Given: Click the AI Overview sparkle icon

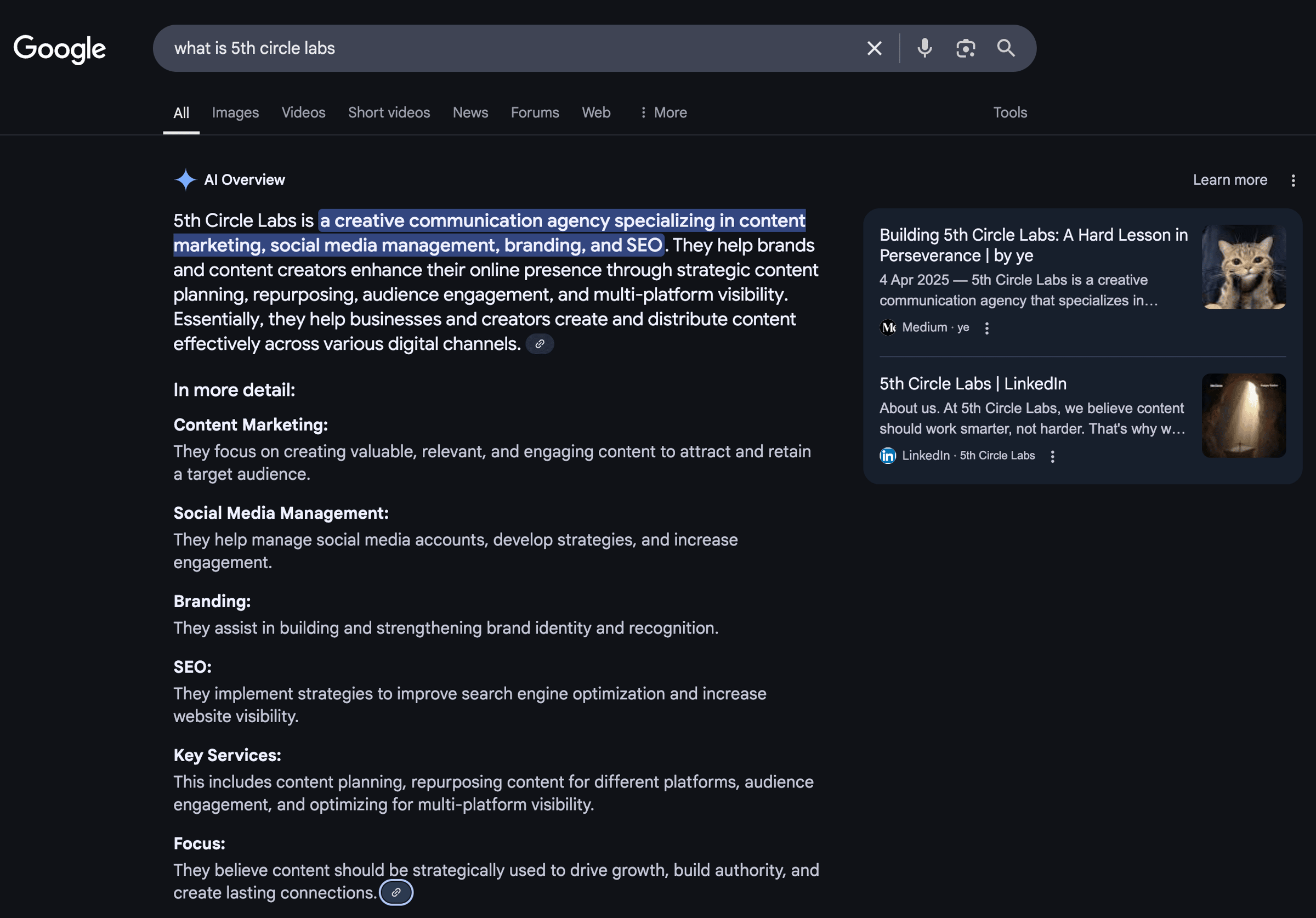Looking at the screenshot, I should 185,179.
